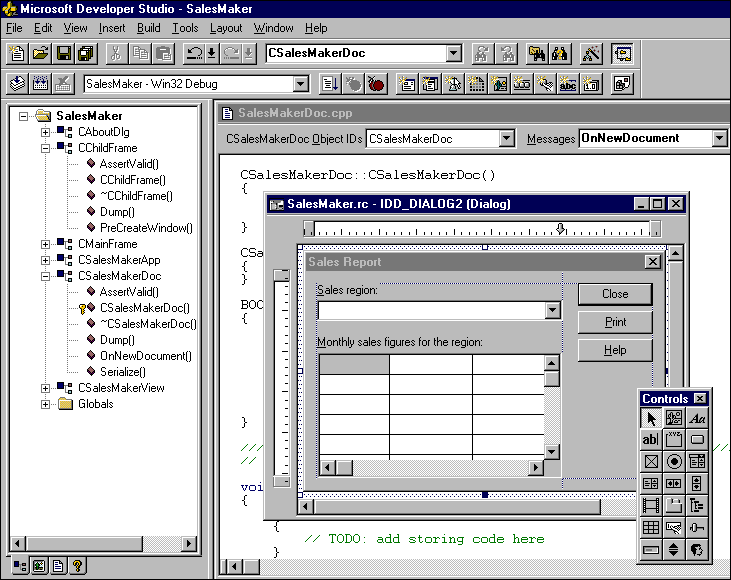
Task: Open the Messages OnNewDocument dropdown
Action: pos(719,138)
